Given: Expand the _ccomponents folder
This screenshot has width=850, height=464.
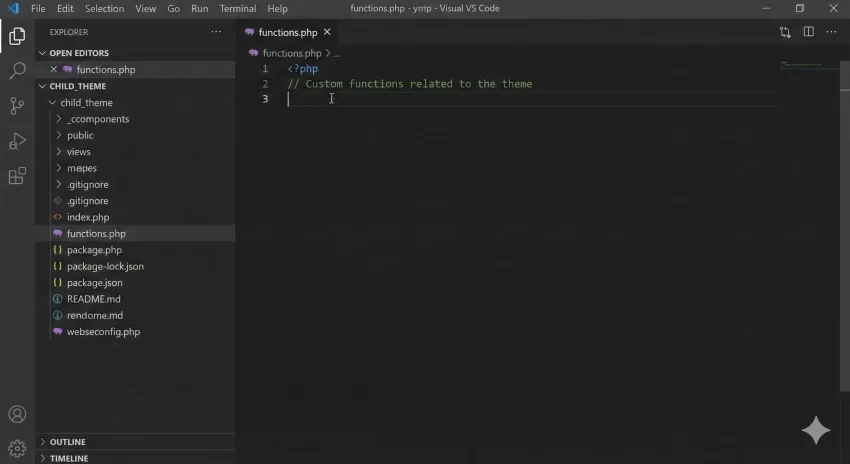Looking at the screenshot, I should pyautogui.click(x=59, y=119).
